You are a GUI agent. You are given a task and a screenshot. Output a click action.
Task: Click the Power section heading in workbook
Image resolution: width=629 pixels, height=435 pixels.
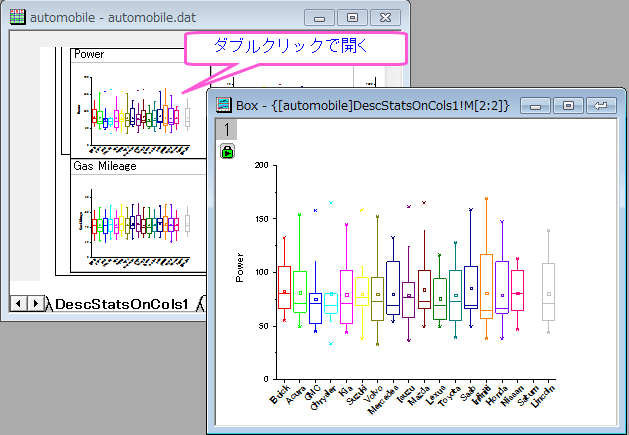tap(89, 54)
